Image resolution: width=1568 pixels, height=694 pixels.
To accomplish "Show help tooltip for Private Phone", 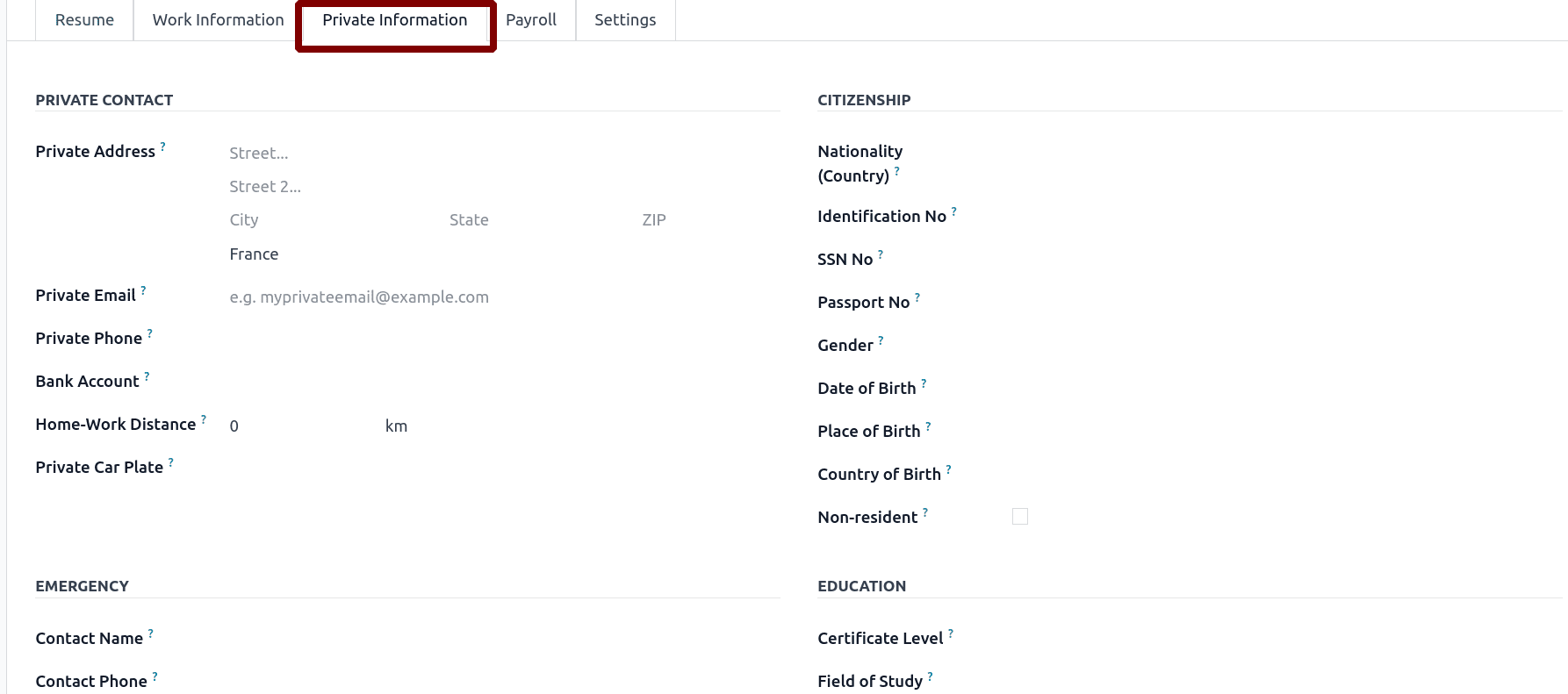I will click(x=149, y=333).
